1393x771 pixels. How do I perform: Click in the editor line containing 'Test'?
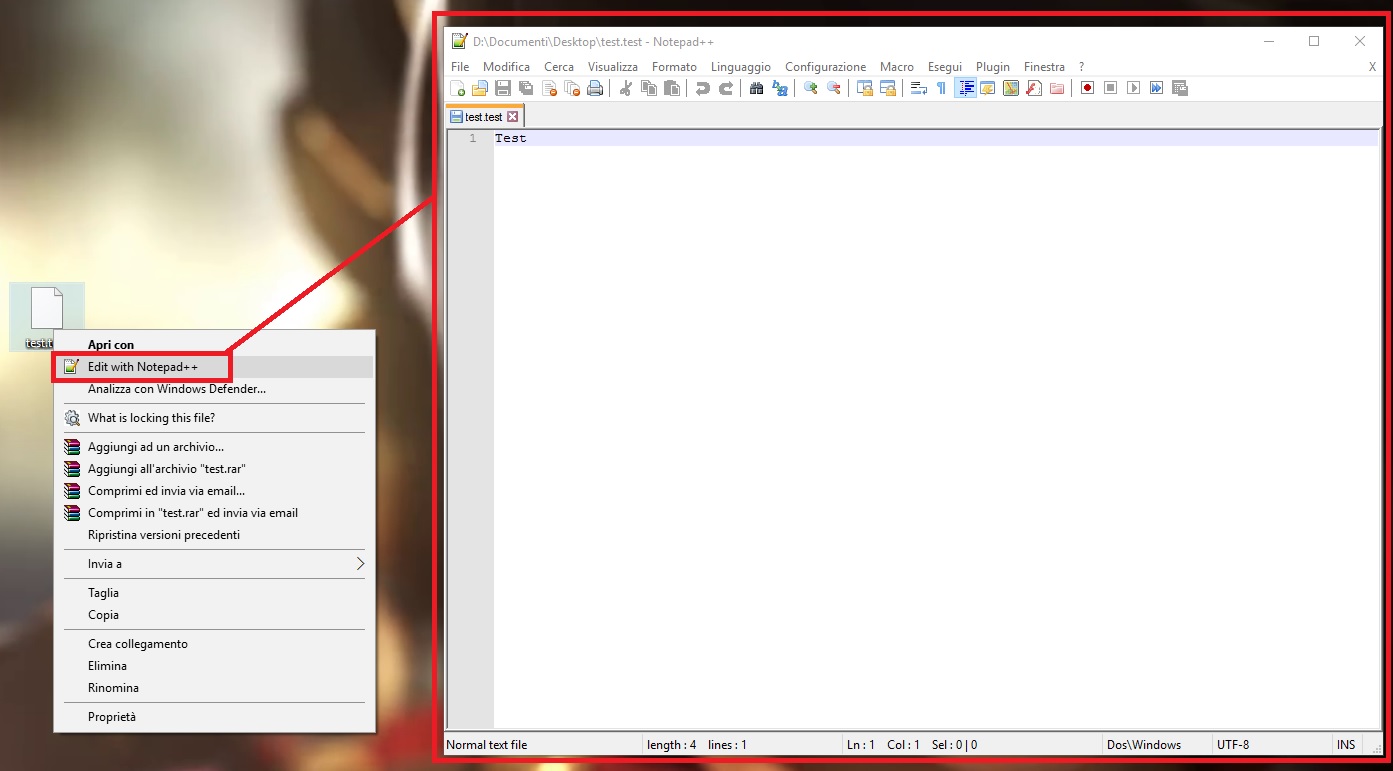tap(700, 138)
